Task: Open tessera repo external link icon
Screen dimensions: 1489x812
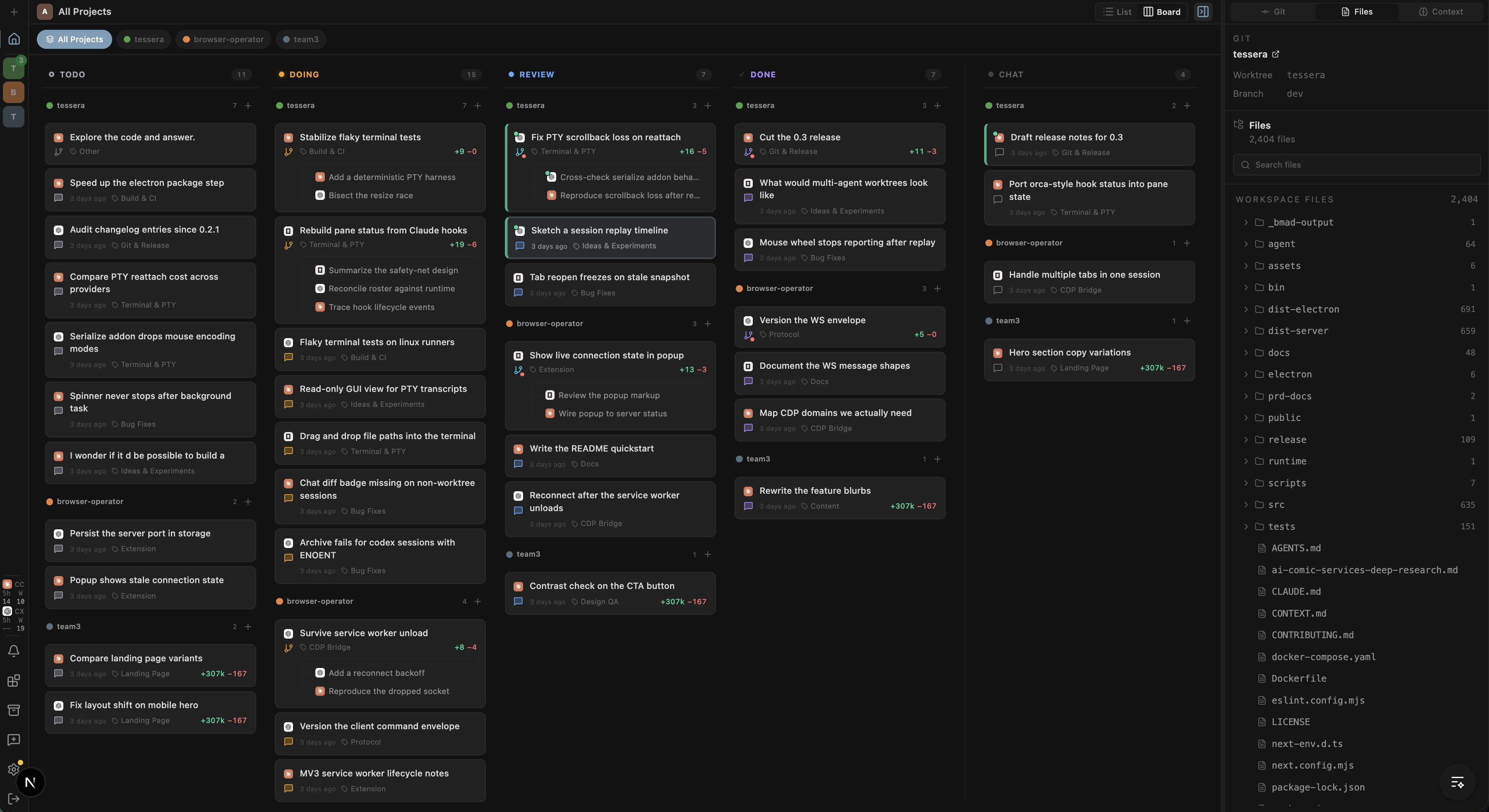Action: [x=1276, y=54]
